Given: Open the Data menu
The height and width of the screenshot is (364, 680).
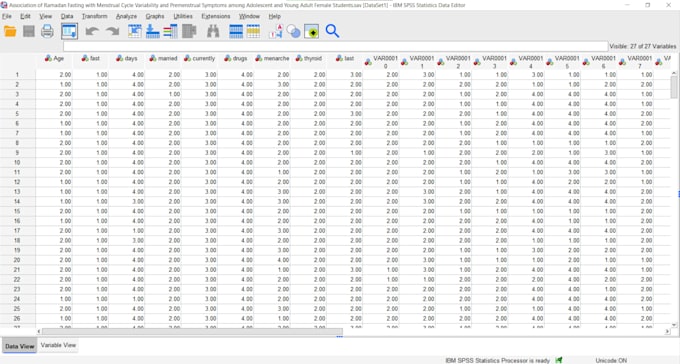Looking at the screenshot, I should tap(67, 16).
